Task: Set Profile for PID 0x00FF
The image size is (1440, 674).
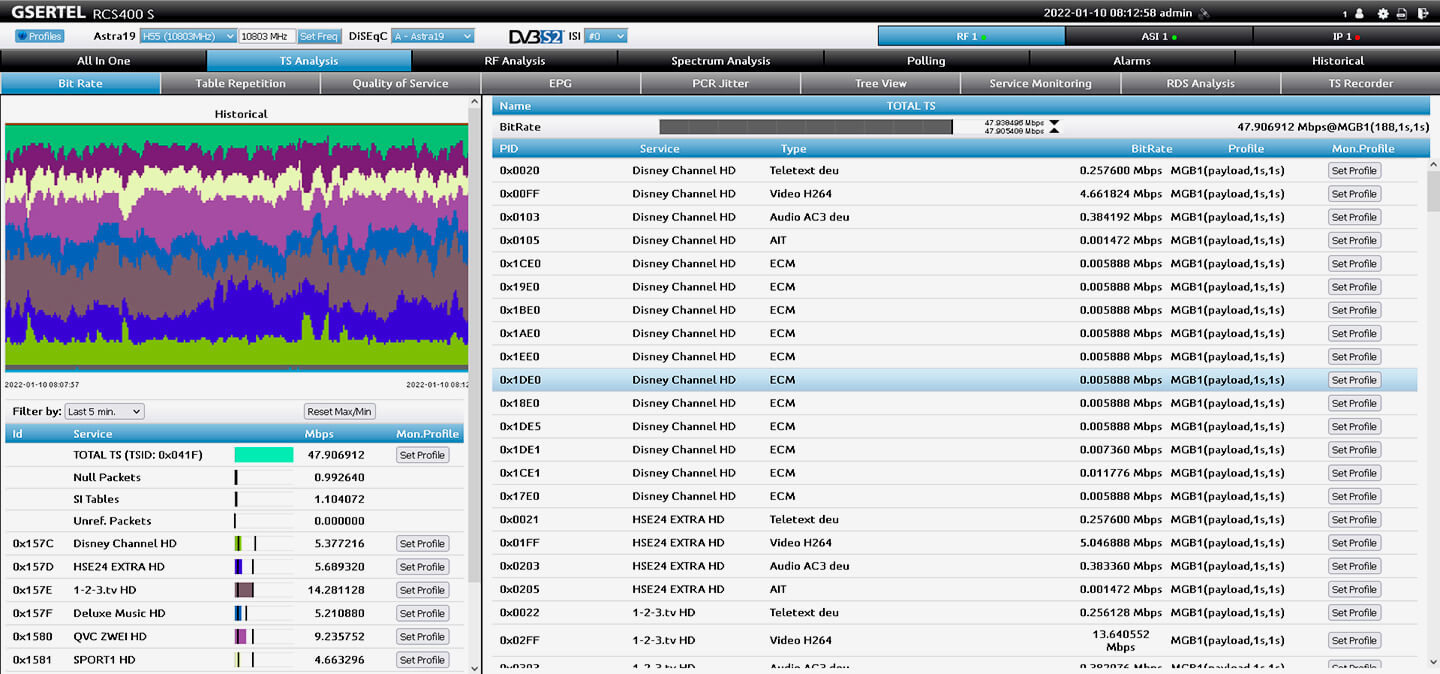Action: 1354,194
